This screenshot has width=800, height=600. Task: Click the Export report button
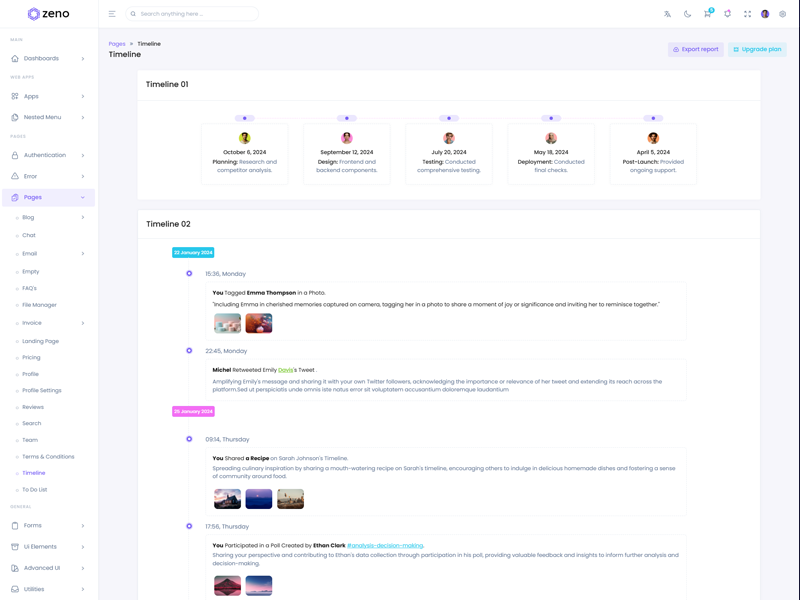tap(695, 49)
